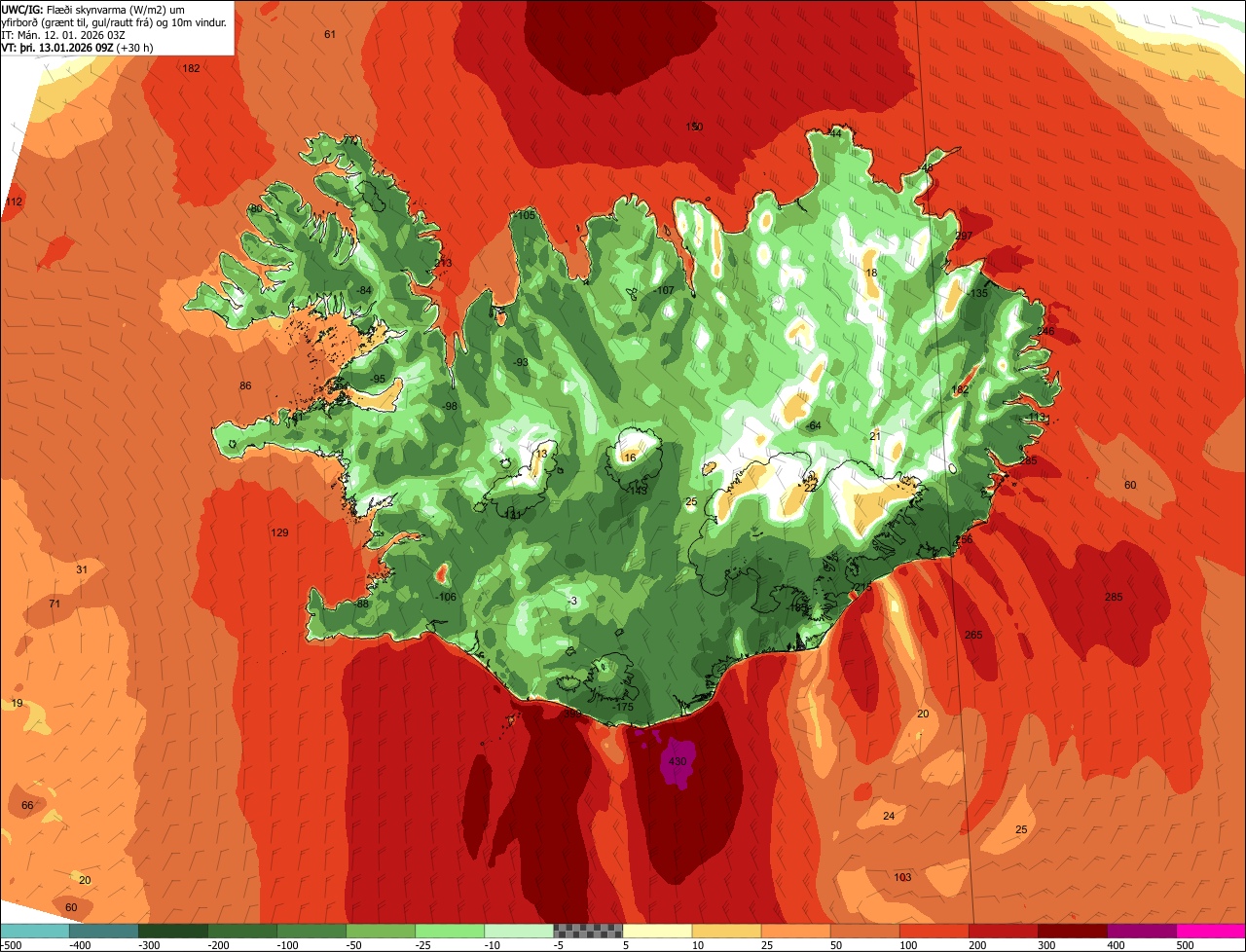The image size is (1246, 952).
Task: Select the -93 value in northwest Iceland
Action: (520, 362)
